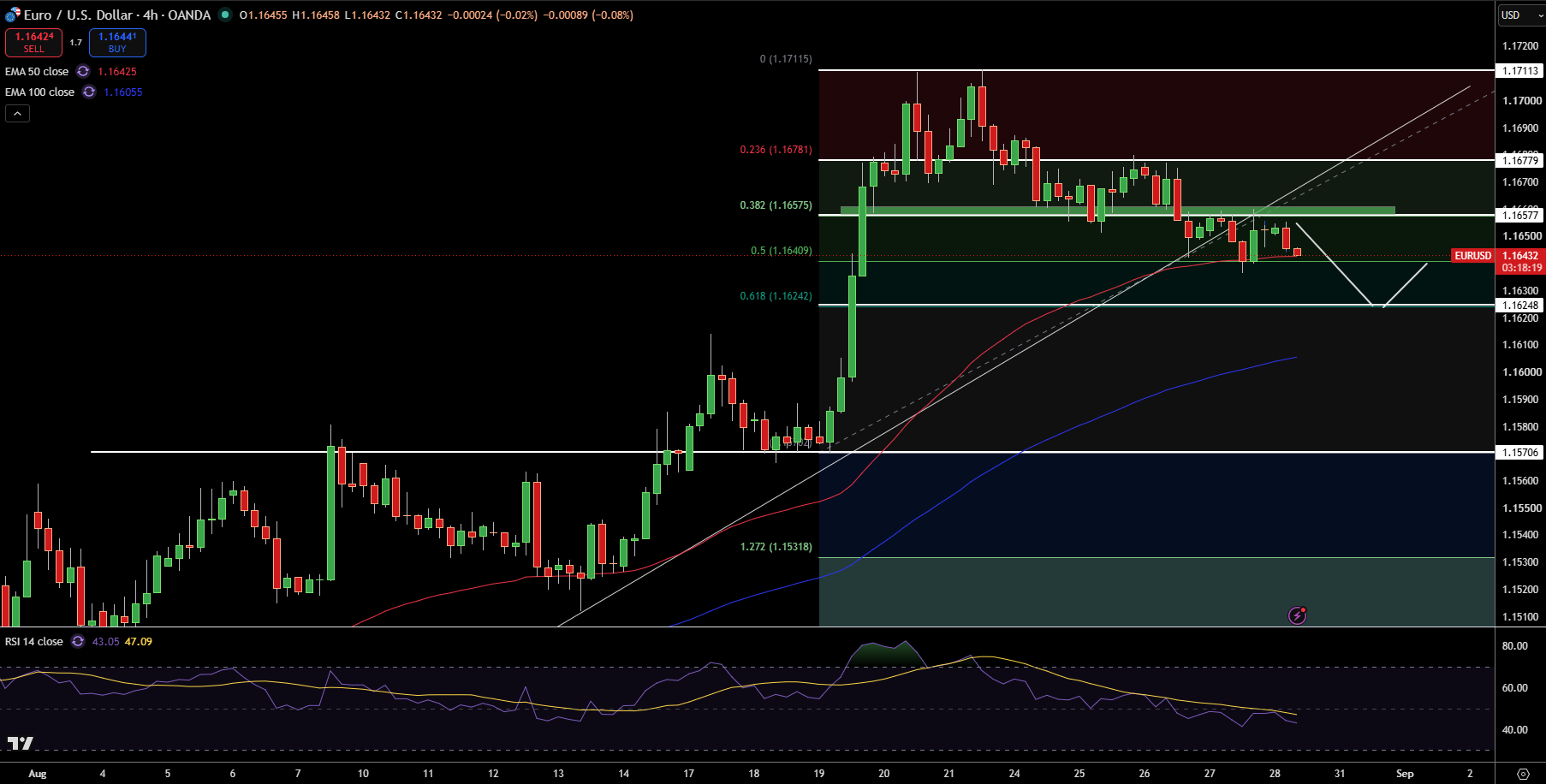Image resolution: width=1546 pixels, height=784 pixels.
Task: Select the RSI 14 close legend
Action: click(34, 641)
